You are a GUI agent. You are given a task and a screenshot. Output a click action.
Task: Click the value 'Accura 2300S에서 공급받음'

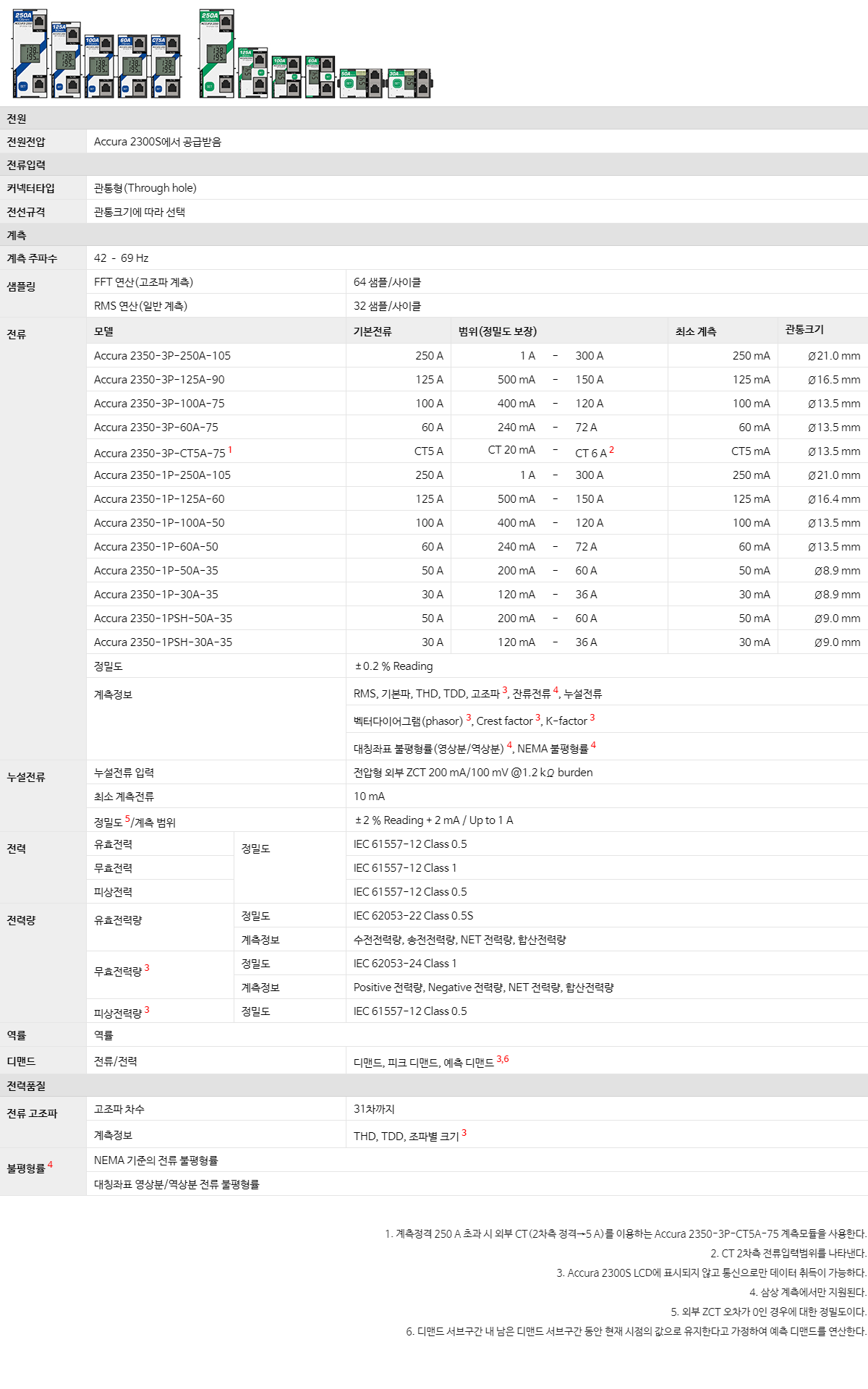[x=158, y=142]
